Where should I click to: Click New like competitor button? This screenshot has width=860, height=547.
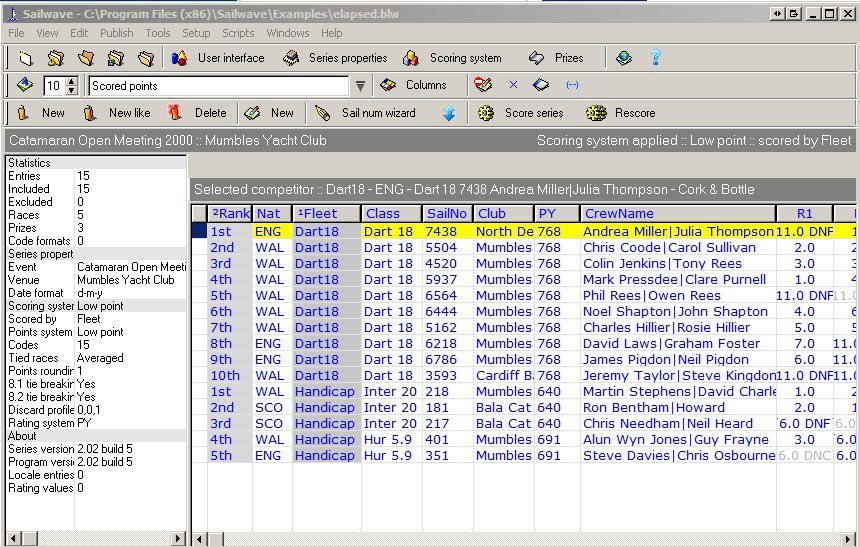click(x=116, y=113)
